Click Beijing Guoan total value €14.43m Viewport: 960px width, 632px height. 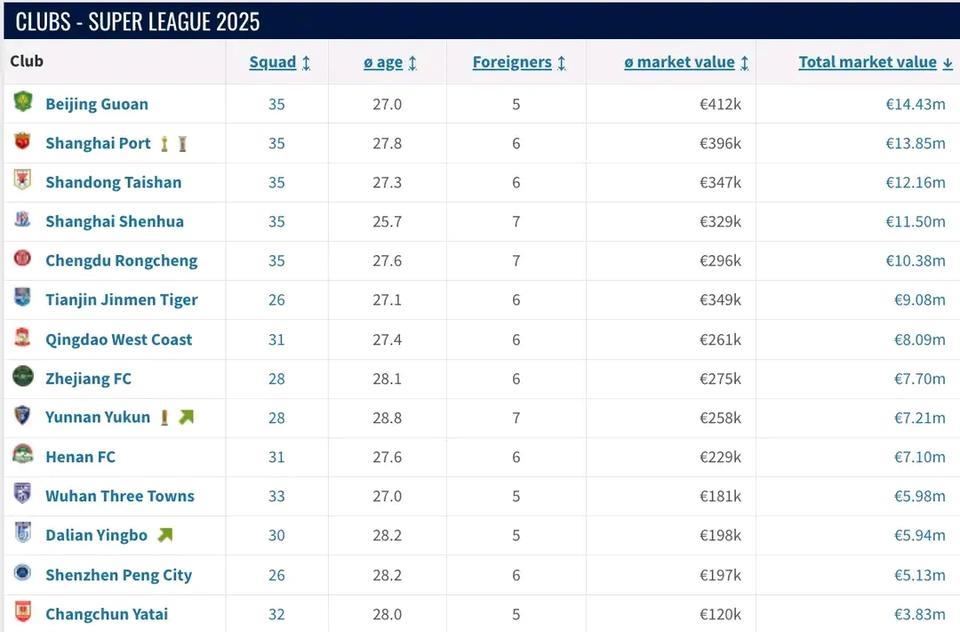915,104
